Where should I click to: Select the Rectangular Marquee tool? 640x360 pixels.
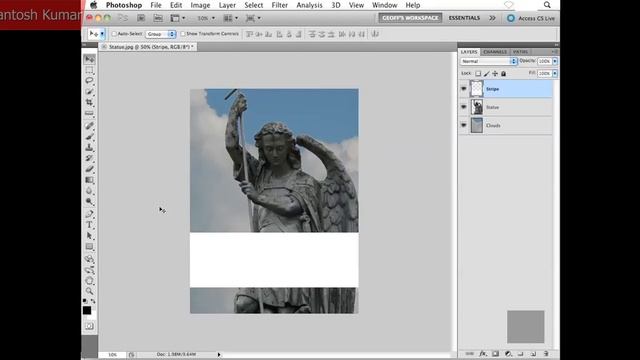coord(89,70)
